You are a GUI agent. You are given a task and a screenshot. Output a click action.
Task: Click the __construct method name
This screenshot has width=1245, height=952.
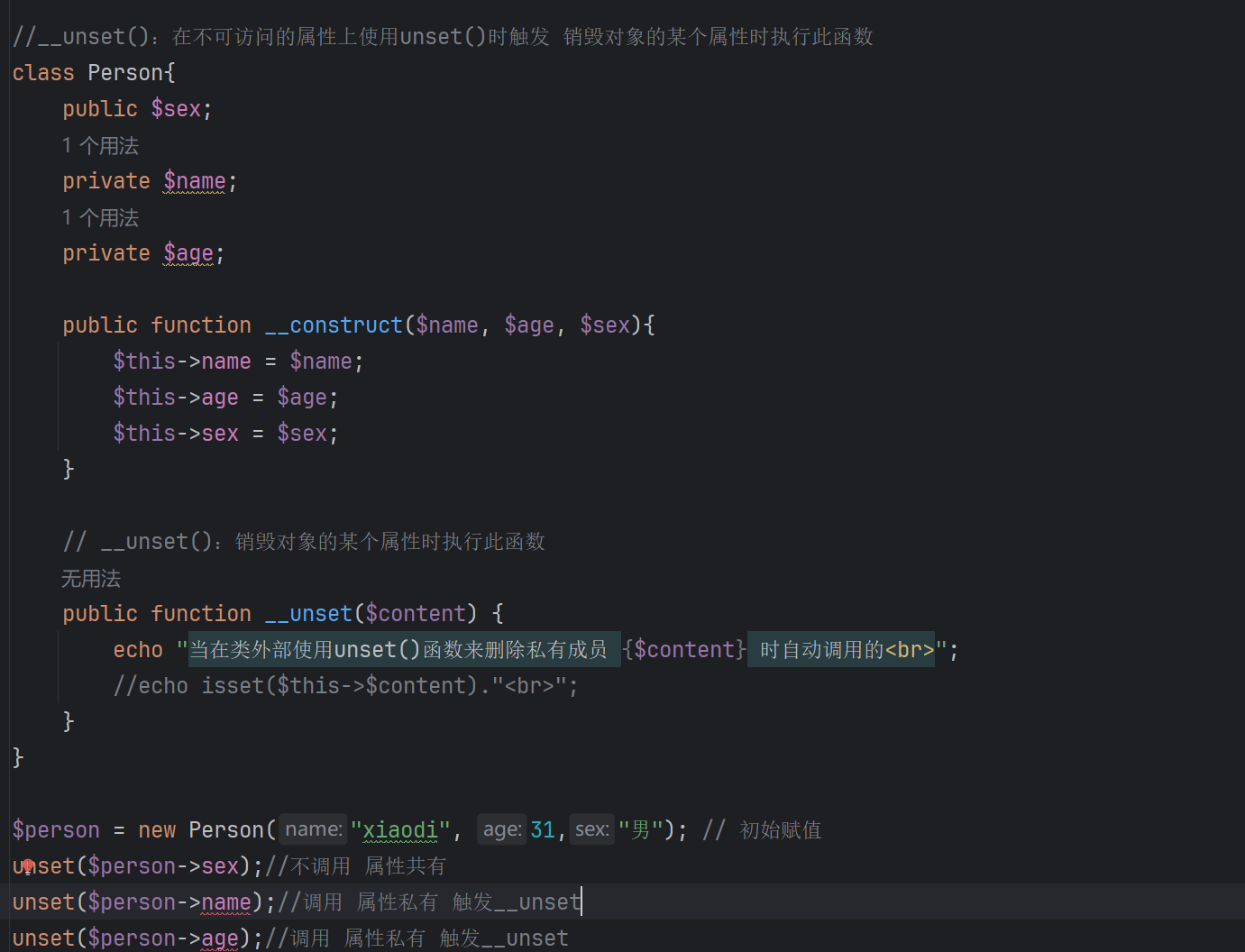pyautogui.click(x=334, y=325)
